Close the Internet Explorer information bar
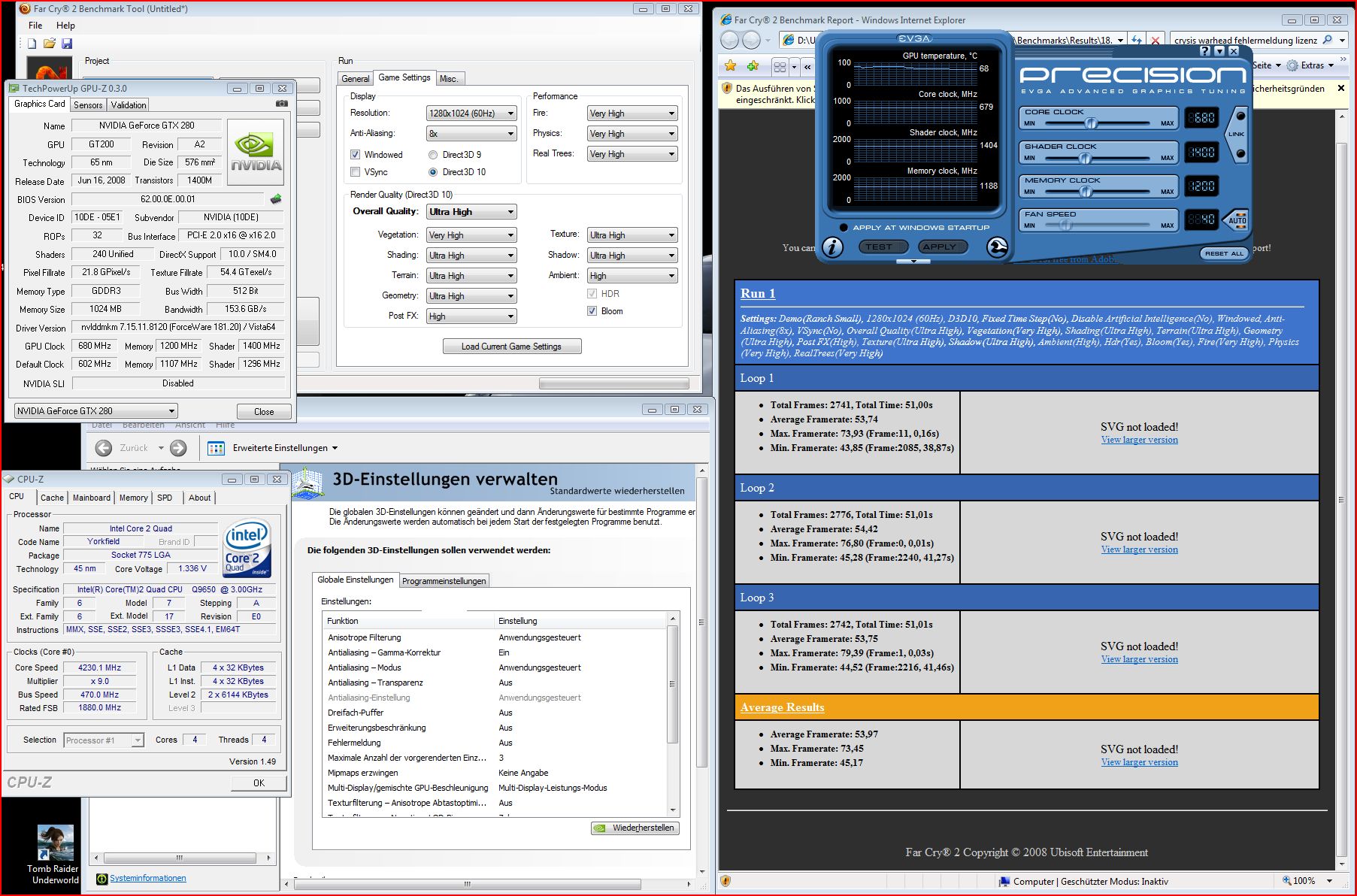 coord(1340,88)
